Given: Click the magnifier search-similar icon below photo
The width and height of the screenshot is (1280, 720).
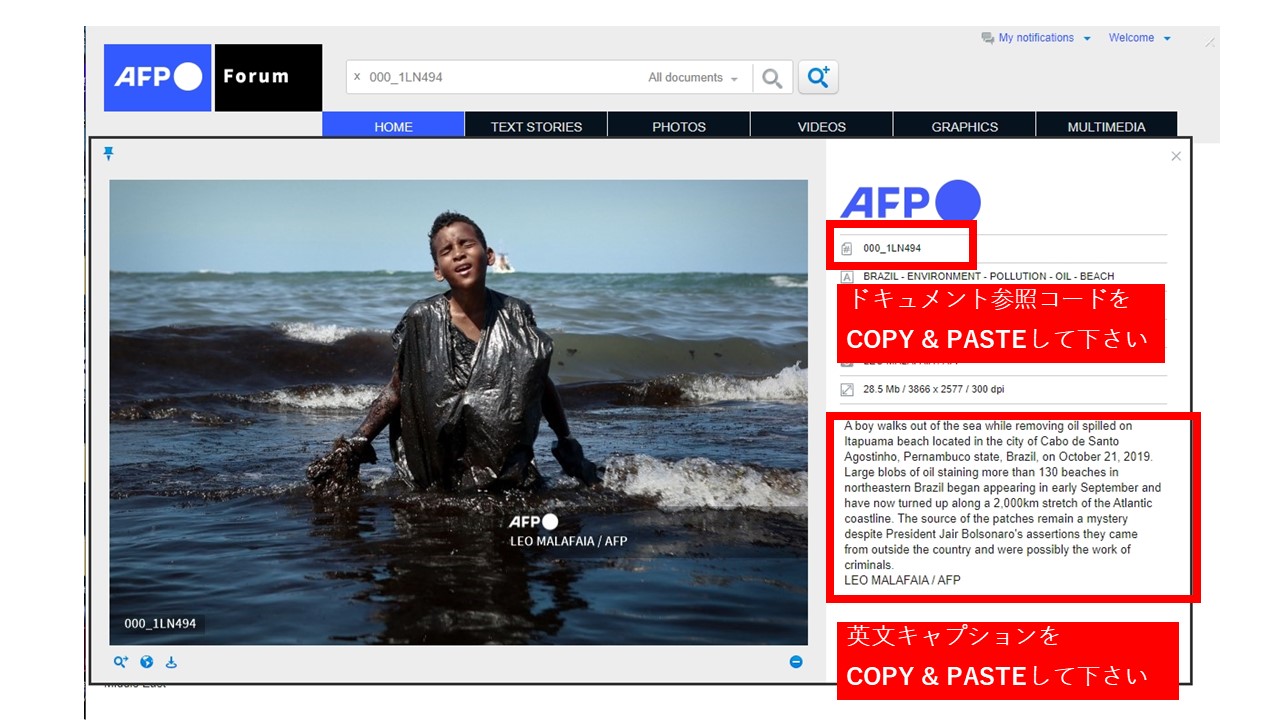Looking at the screenshot, I should (121, 662).
